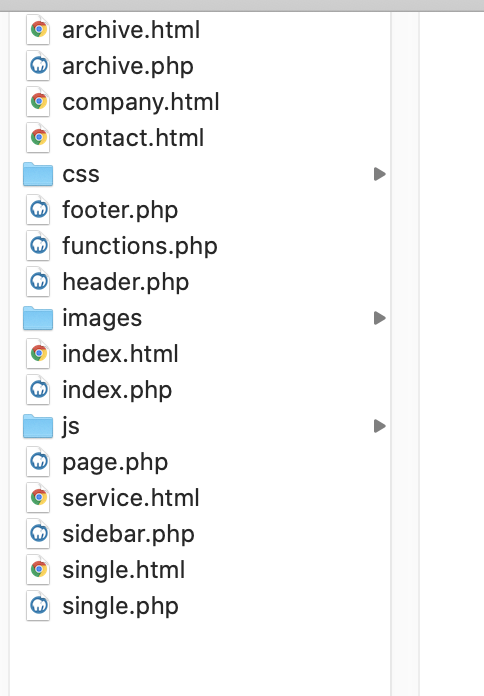Screen dimensions: 484x696
Task: Click the js folder icon
Action: pos(38,426)
